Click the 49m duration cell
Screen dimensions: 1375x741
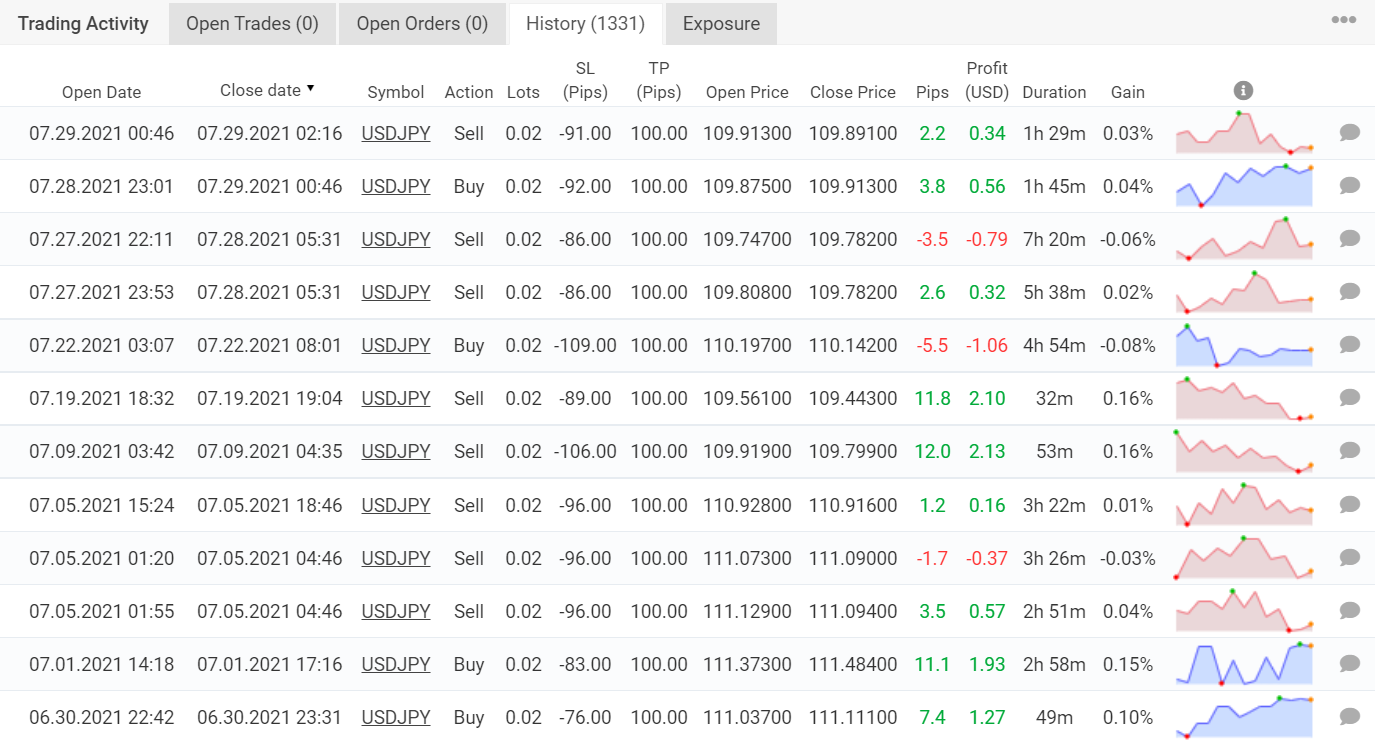[x=1054, y=717]
